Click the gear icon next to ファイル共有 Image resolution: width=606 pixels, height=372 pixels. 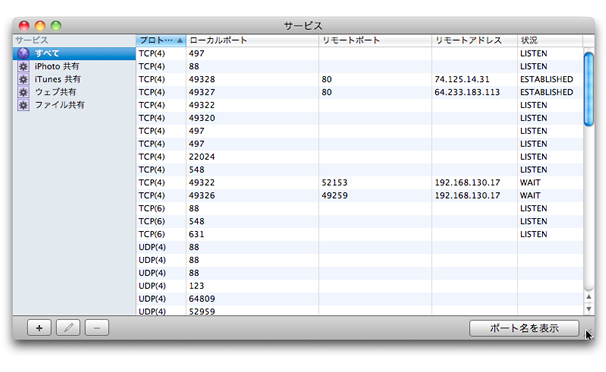point(23,105)
